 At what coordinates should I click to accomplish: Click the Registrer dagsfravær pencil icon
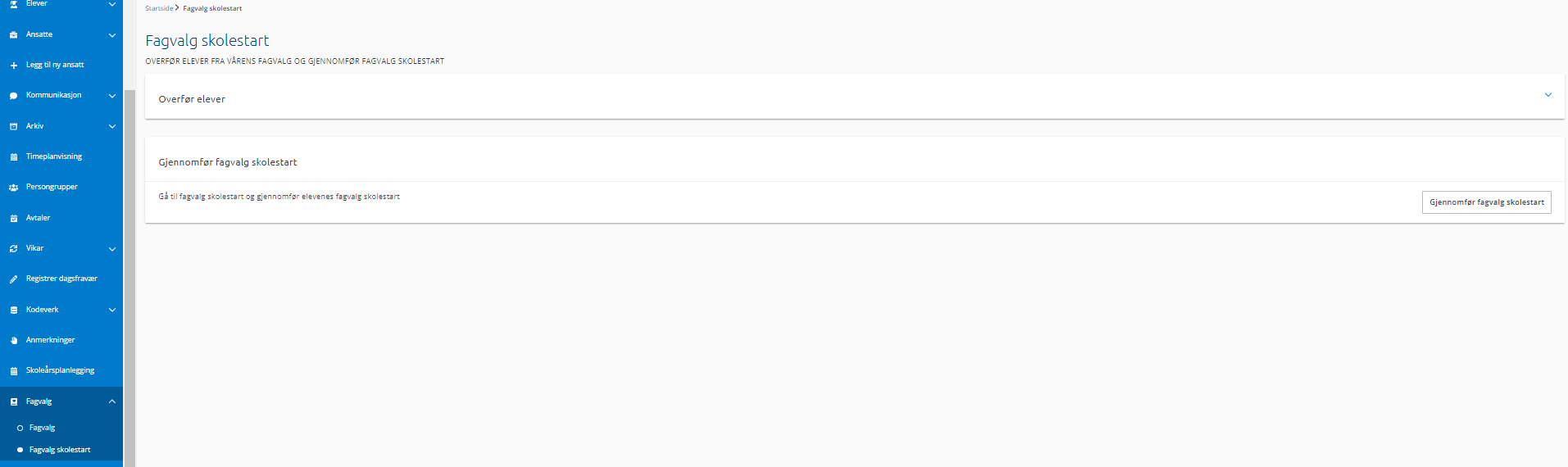pyautogui.click(x=13, y=279)
